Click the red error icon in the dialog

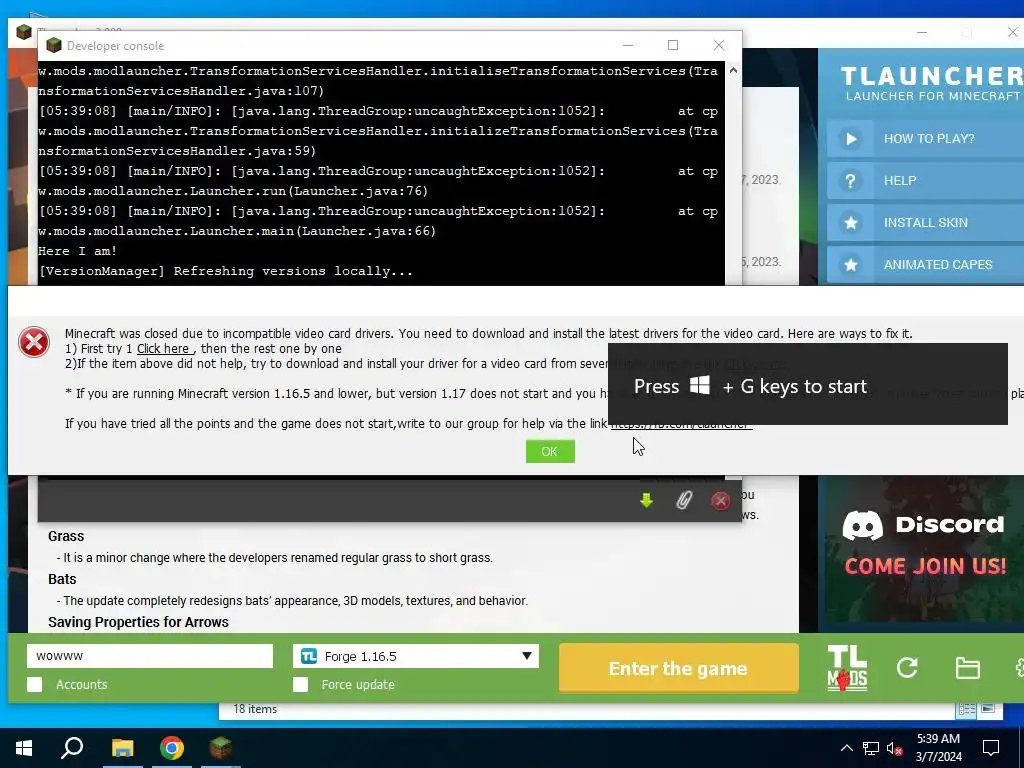point(34,342)
